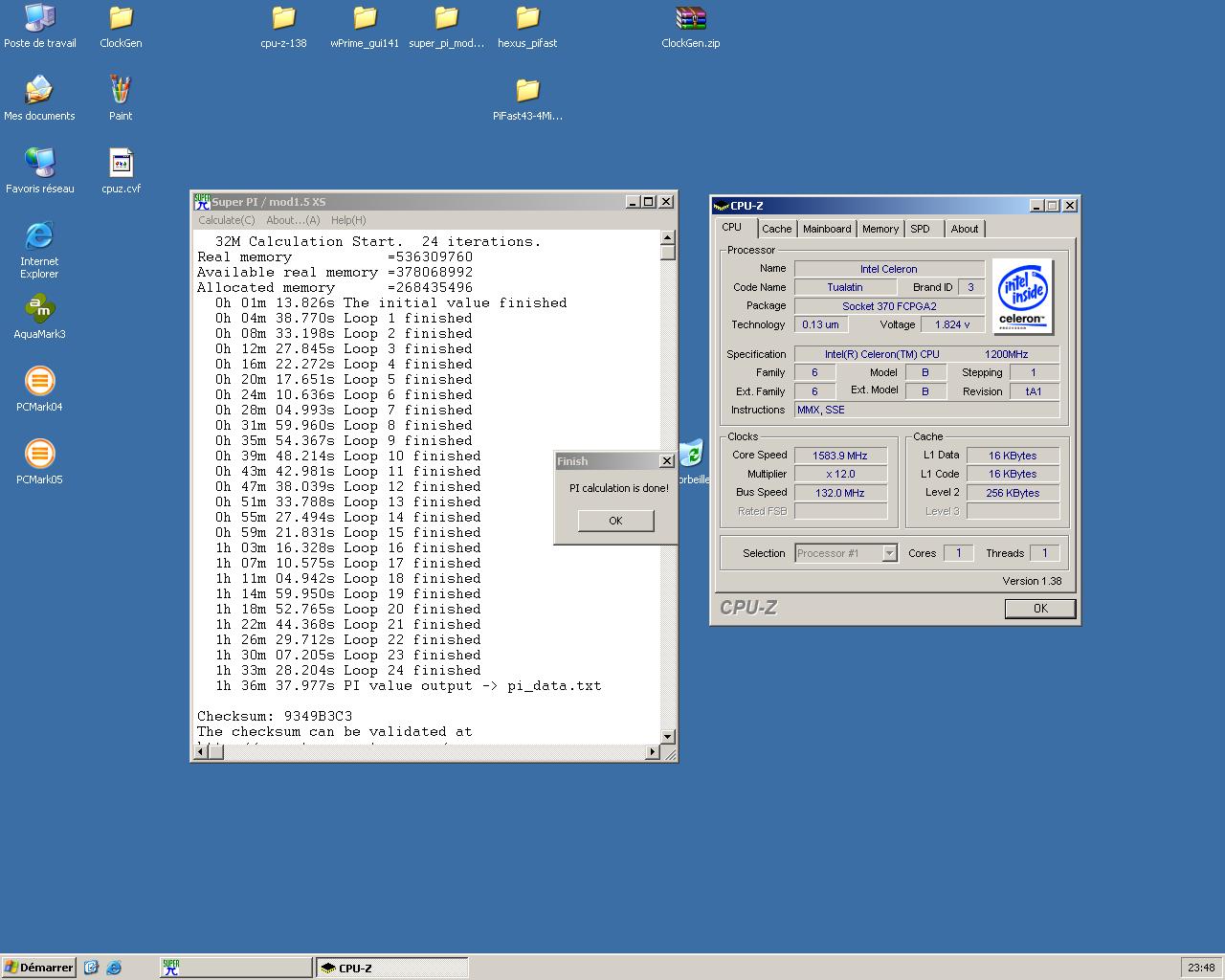Minimize the CPU-Z window
This screenshot has height=980, width=1225.
[1036, 206]
